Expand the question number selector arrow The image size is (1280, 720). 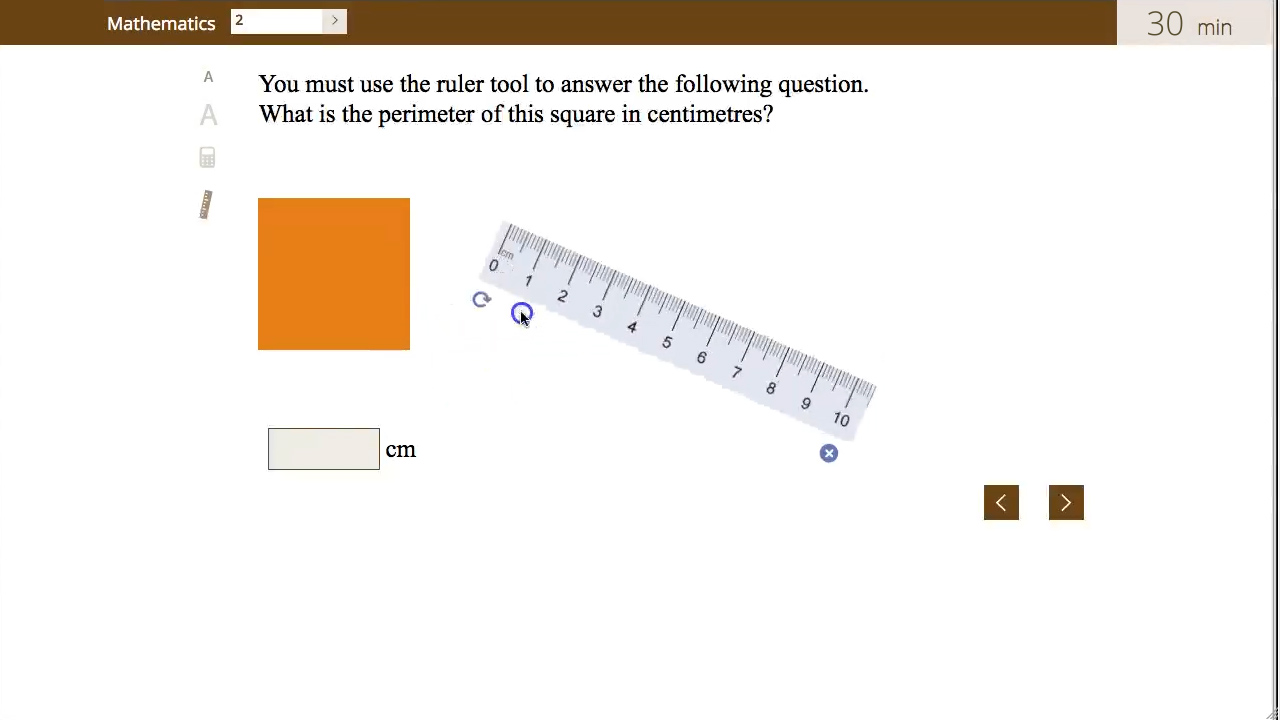point(335,21)
